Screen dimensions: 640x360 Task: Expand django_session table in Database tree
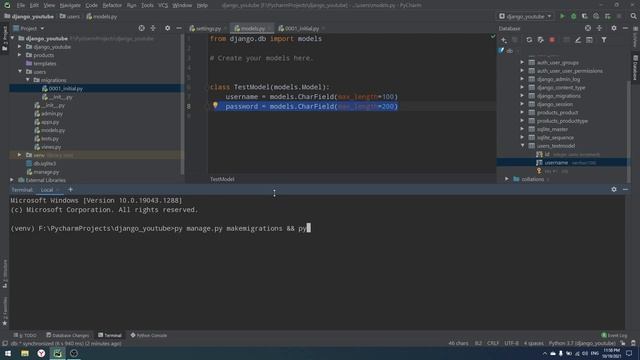522,104
